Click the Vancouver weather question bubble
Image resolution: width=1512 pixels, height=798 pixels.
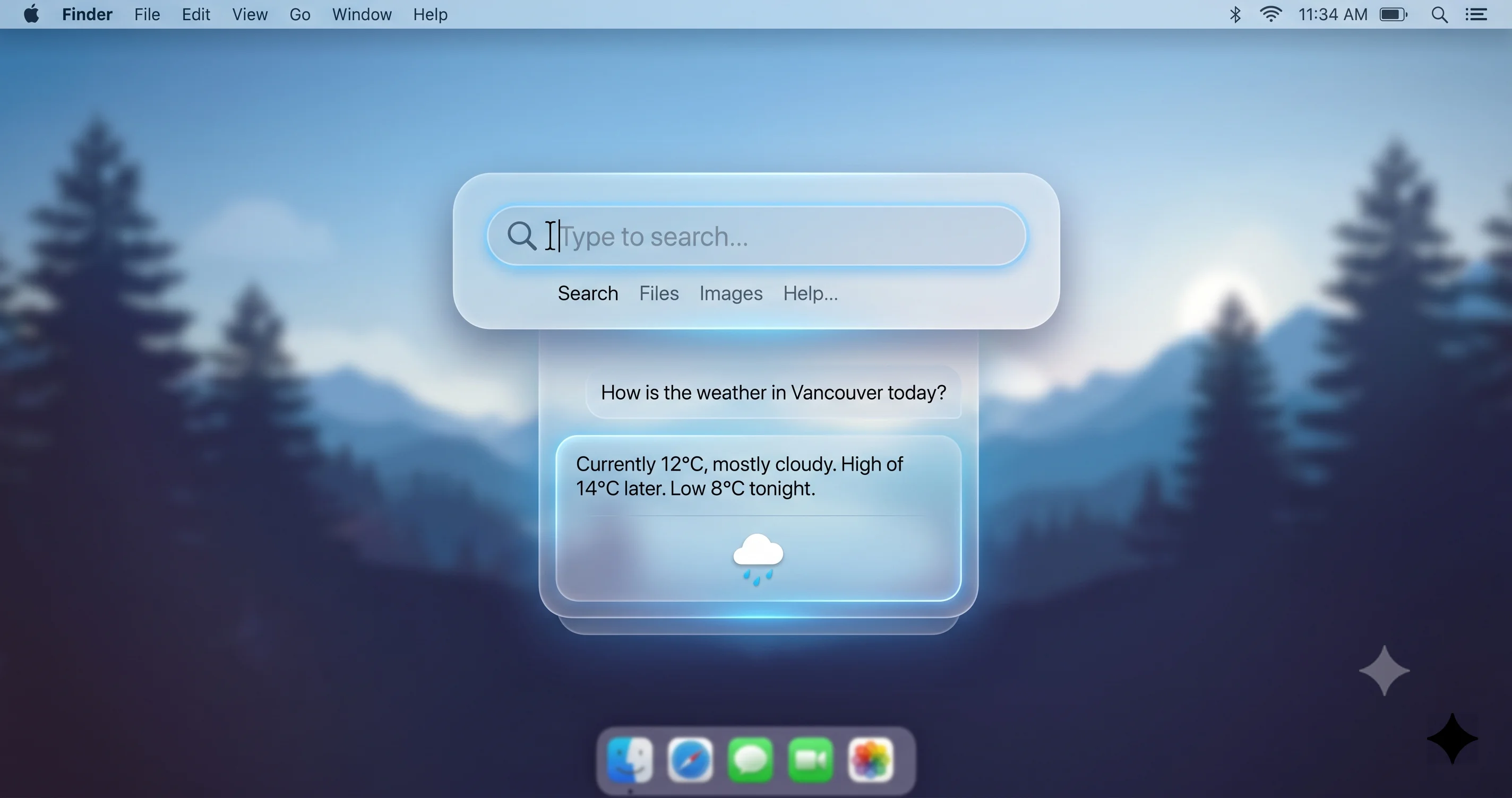(x=773, y=392)
